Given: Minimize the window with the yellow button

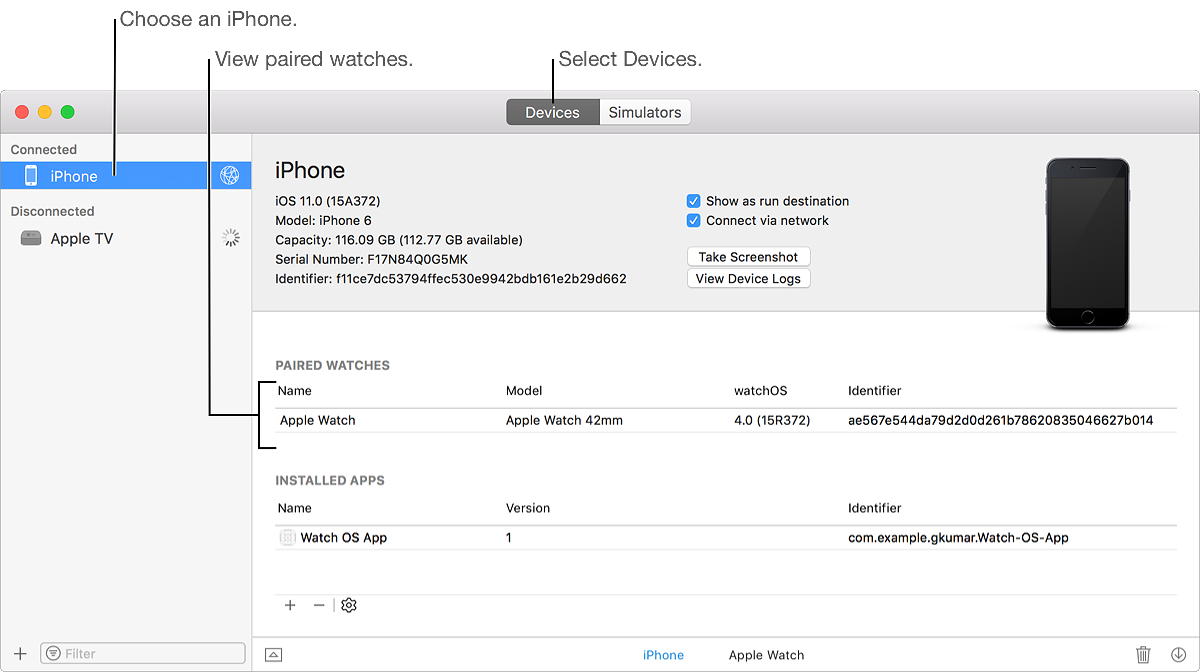Looking at the screenshot, I should coord(44,112).
